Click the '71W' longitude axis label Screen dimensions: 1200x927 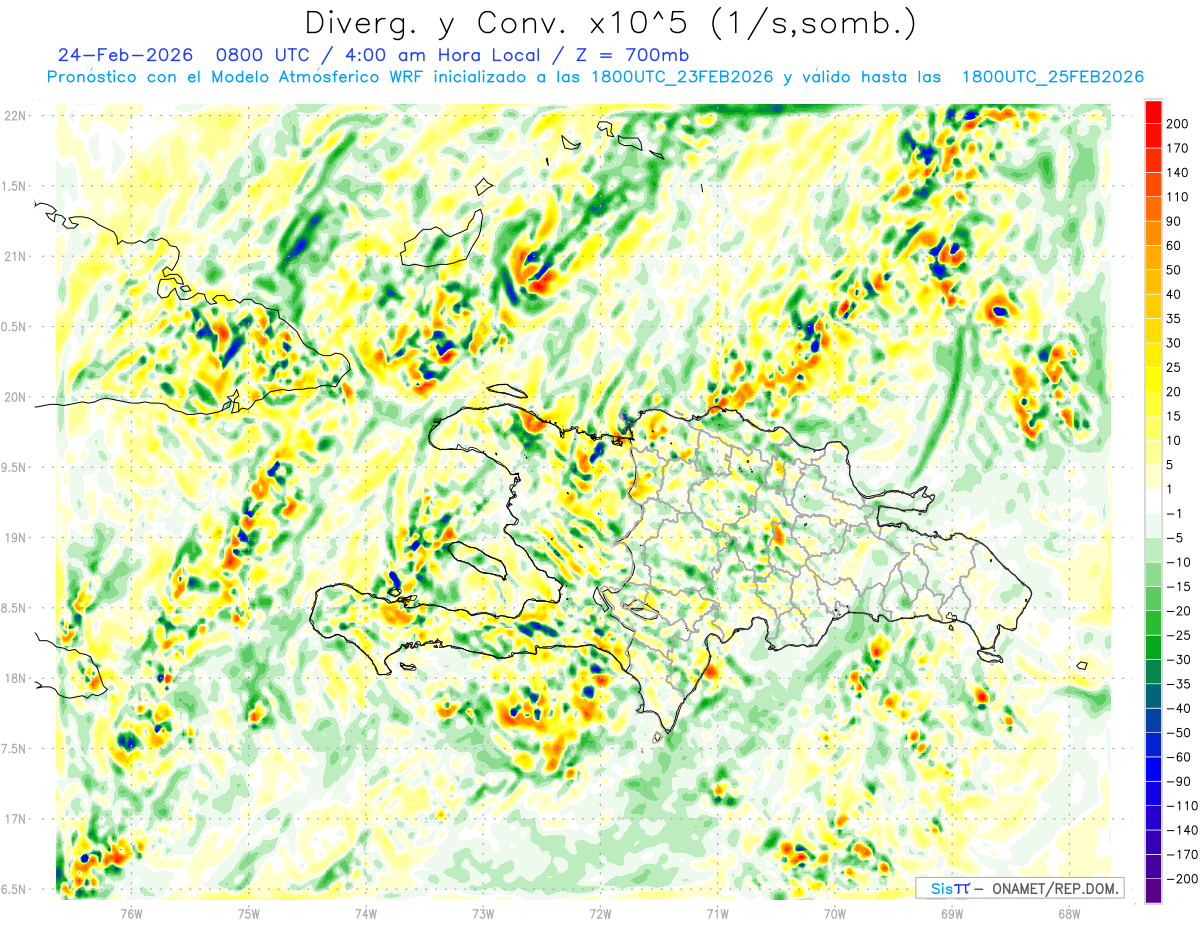point(717,913)
